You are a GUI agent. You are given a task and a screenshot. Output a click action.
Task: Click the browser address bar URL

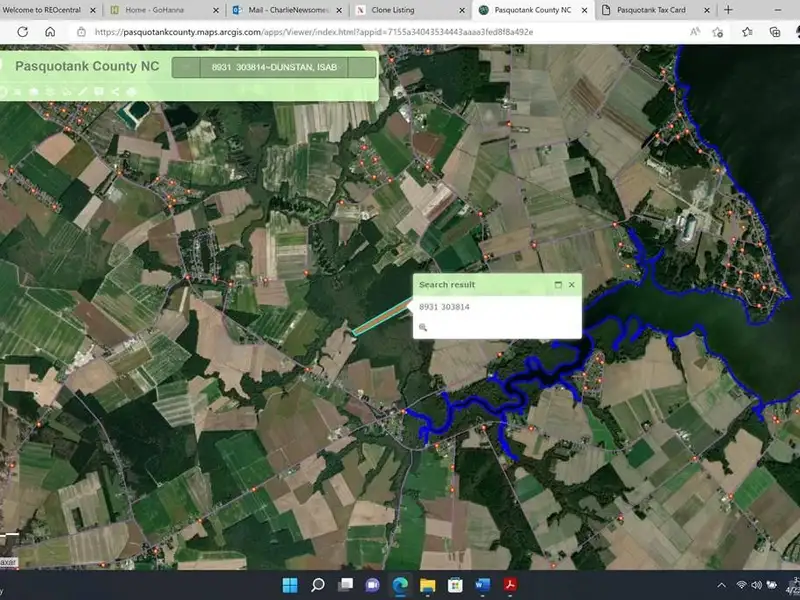350,32
